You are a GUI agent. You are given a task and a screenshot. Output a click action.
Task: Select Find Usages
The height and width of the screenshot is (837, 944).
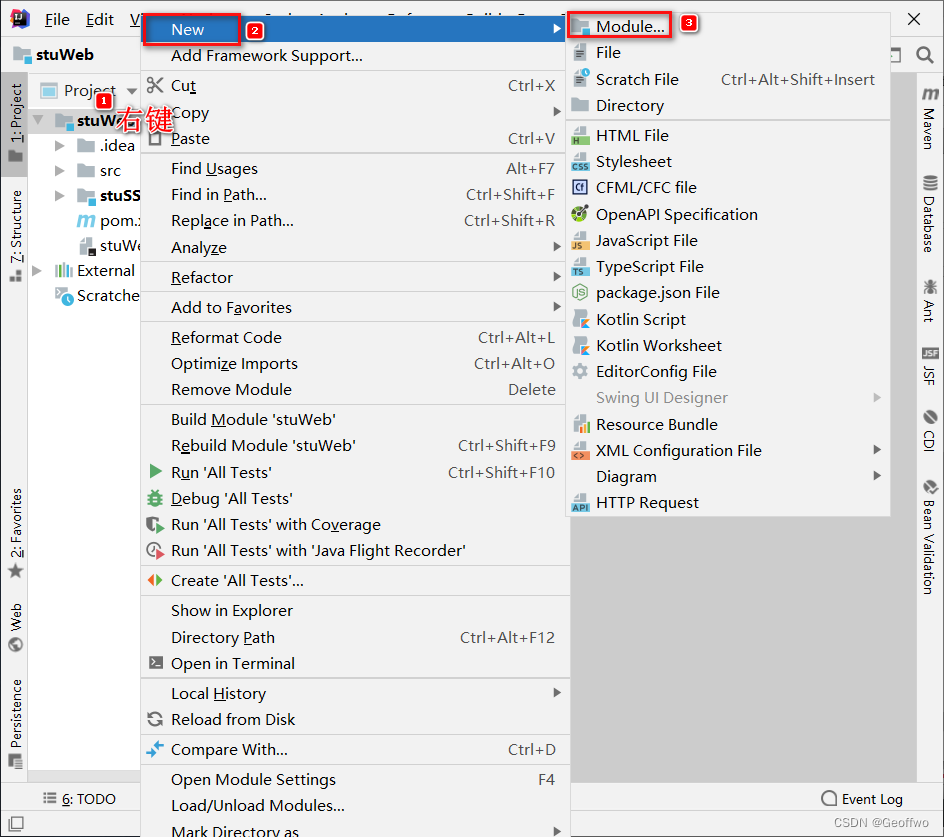click(355, 169)
